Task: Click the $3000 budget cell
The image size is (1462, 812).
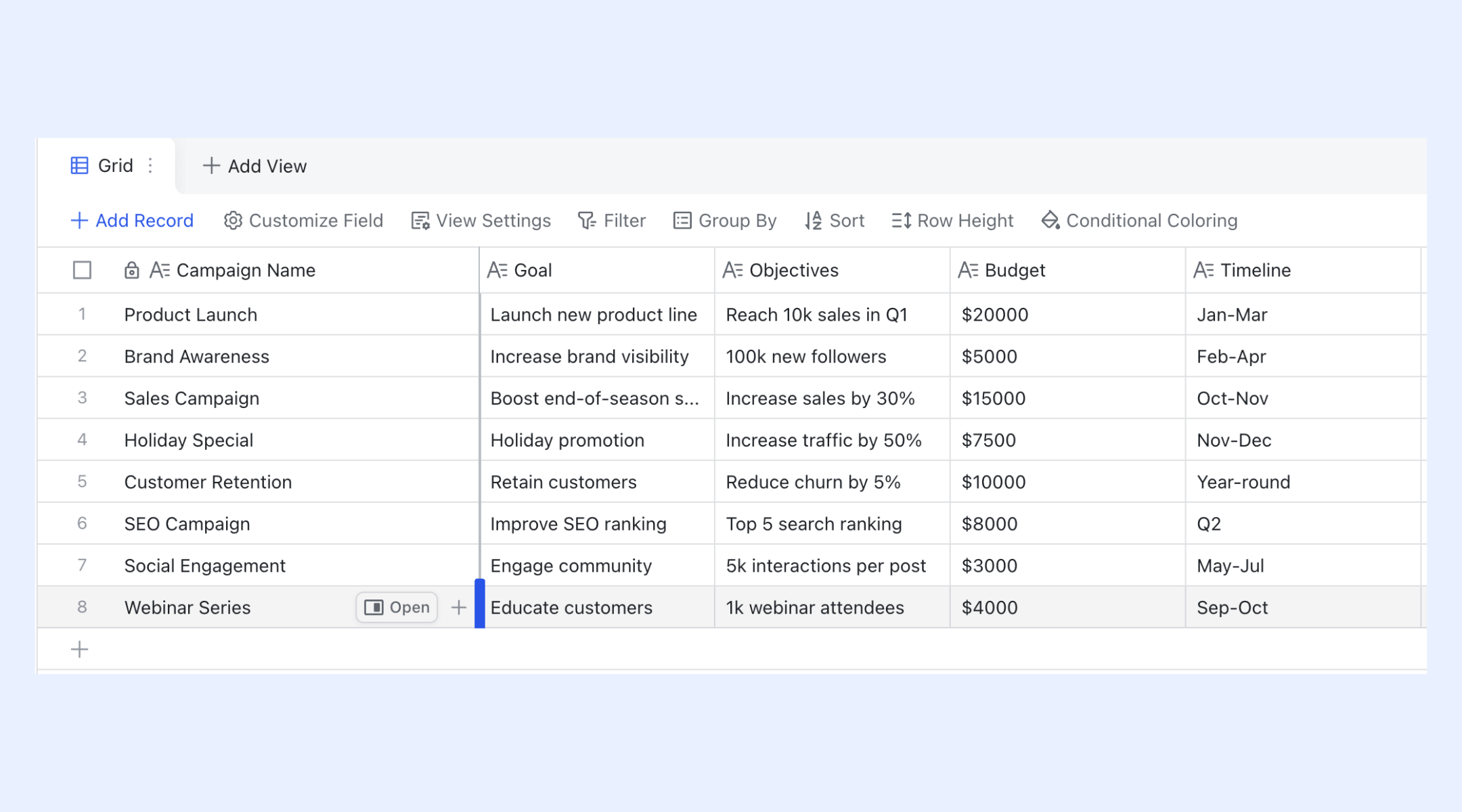Action: [x=1068, y=566]
